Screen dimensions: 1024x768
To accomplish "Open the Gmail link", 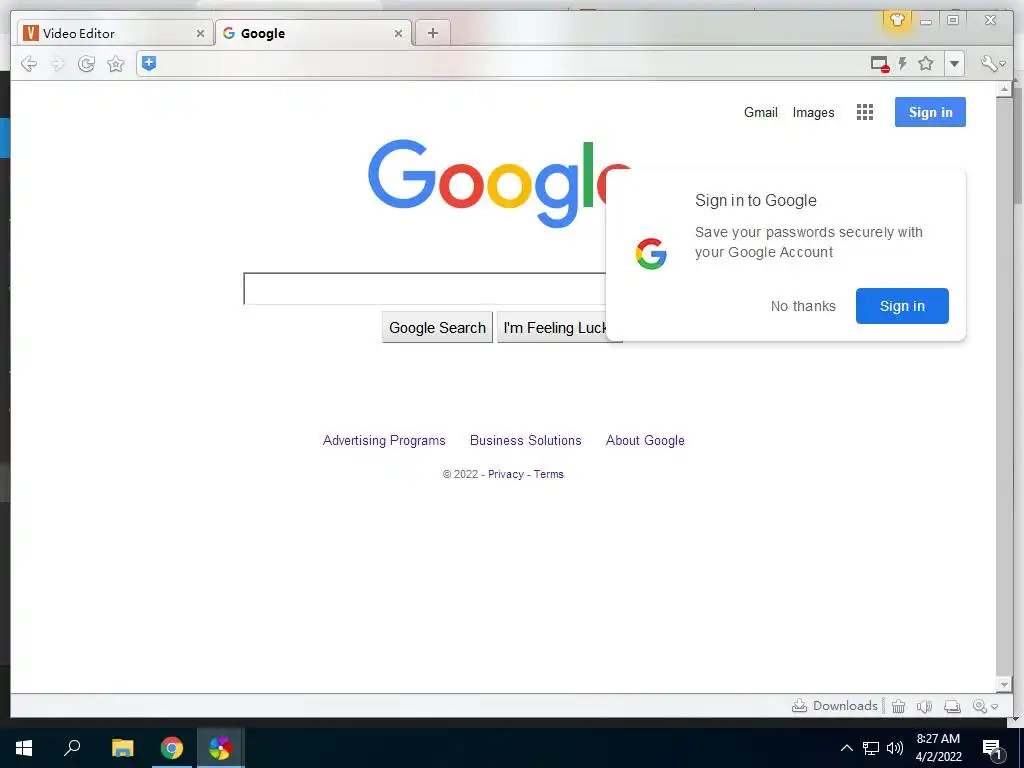I will (761, 112).
